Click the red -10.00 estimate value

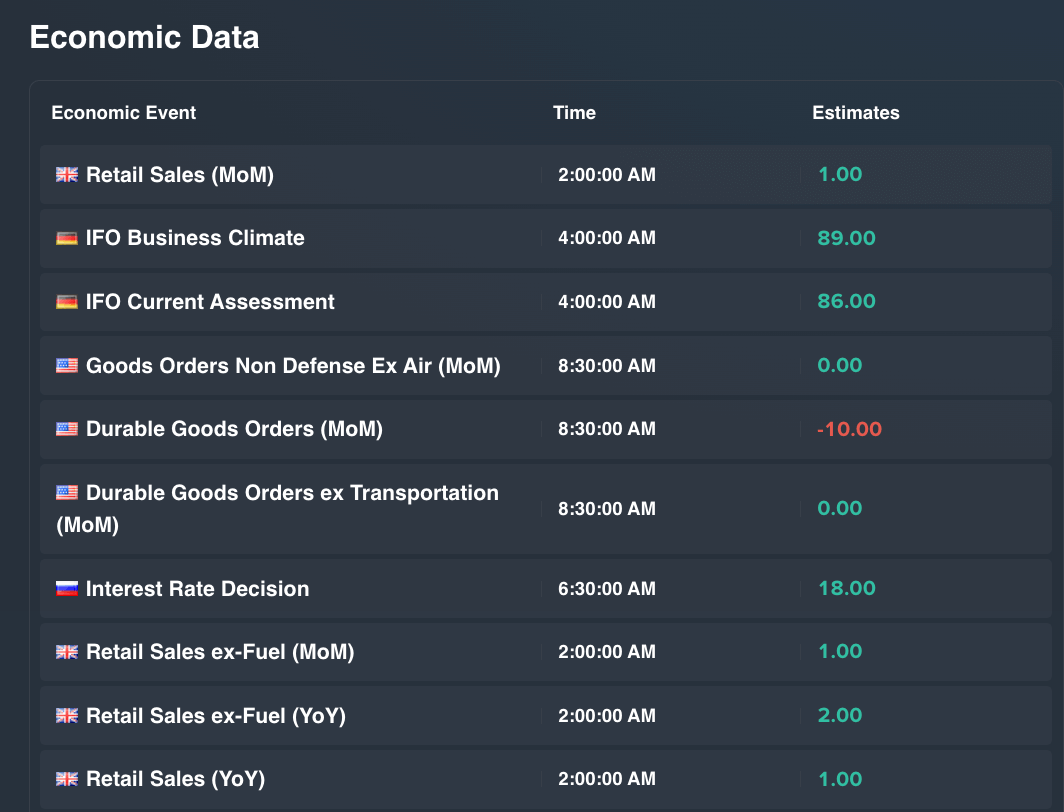849,429
